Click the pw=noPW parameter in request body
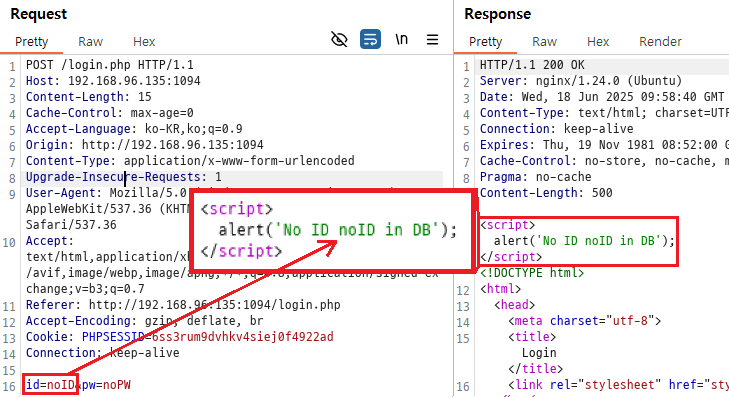The image size is (729, 397). tap(106, 385)
